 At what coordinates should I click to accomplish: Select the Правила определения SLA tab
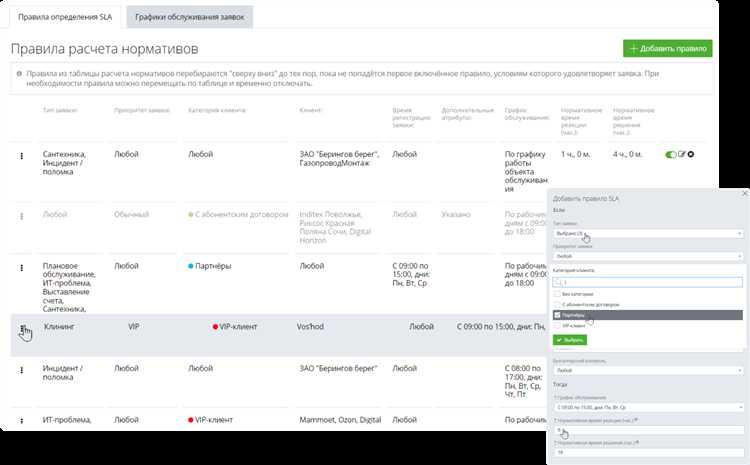[x=66, y=16]
